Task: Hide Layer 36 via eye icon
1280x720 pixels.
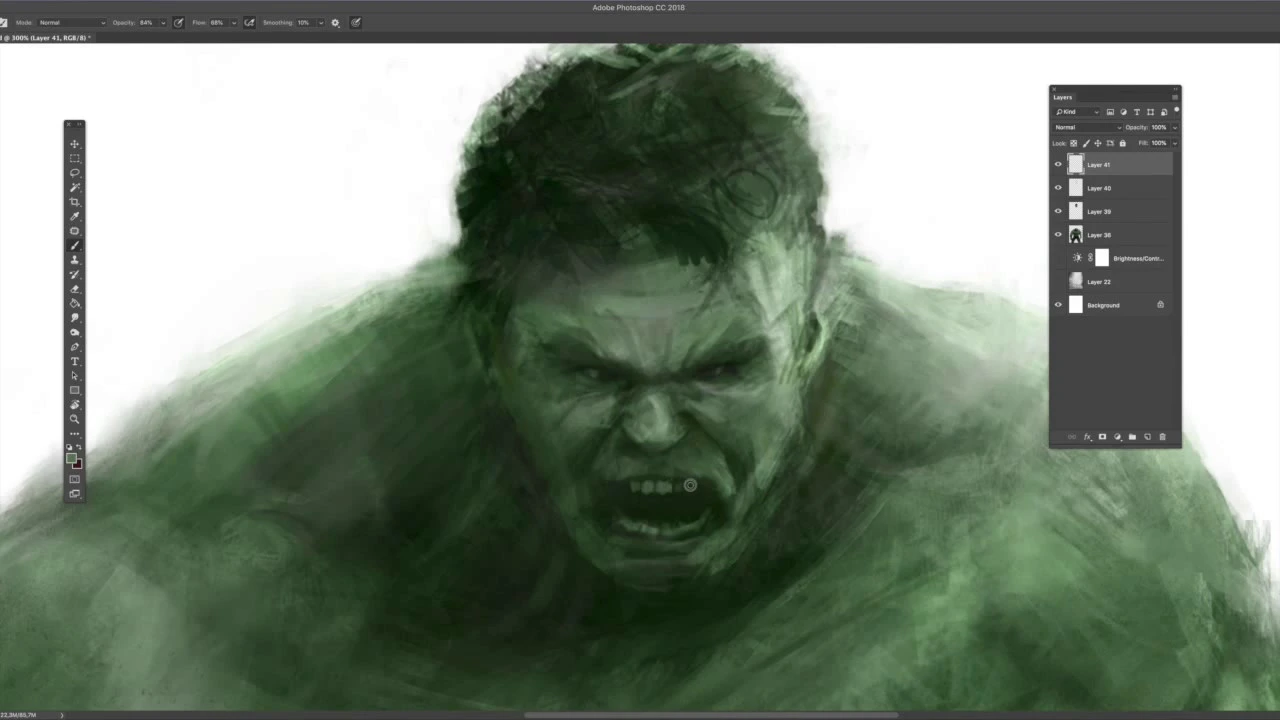Action: pyautogui.click(x=1058, y=235)
